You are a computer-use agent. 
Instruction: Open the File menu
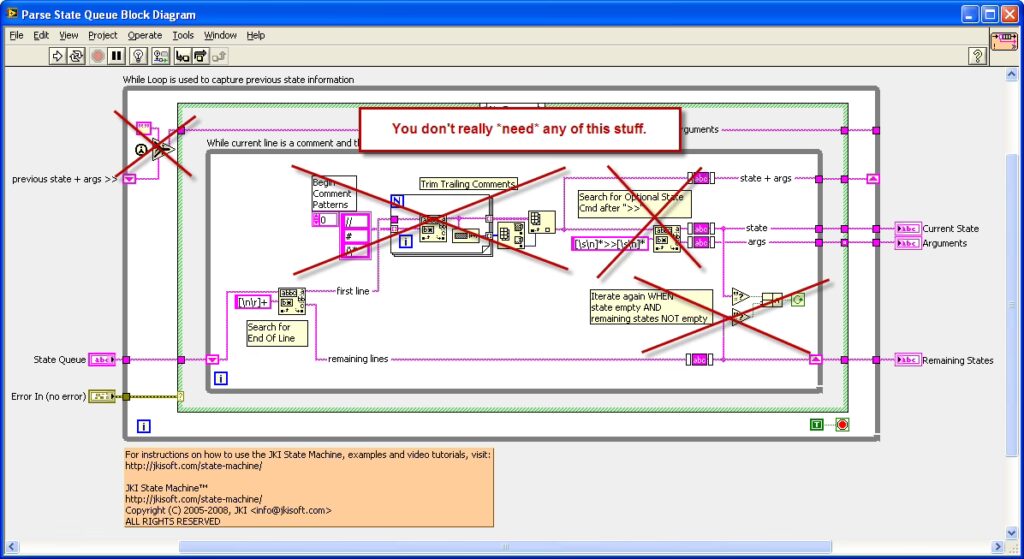[x=16, y=35]
